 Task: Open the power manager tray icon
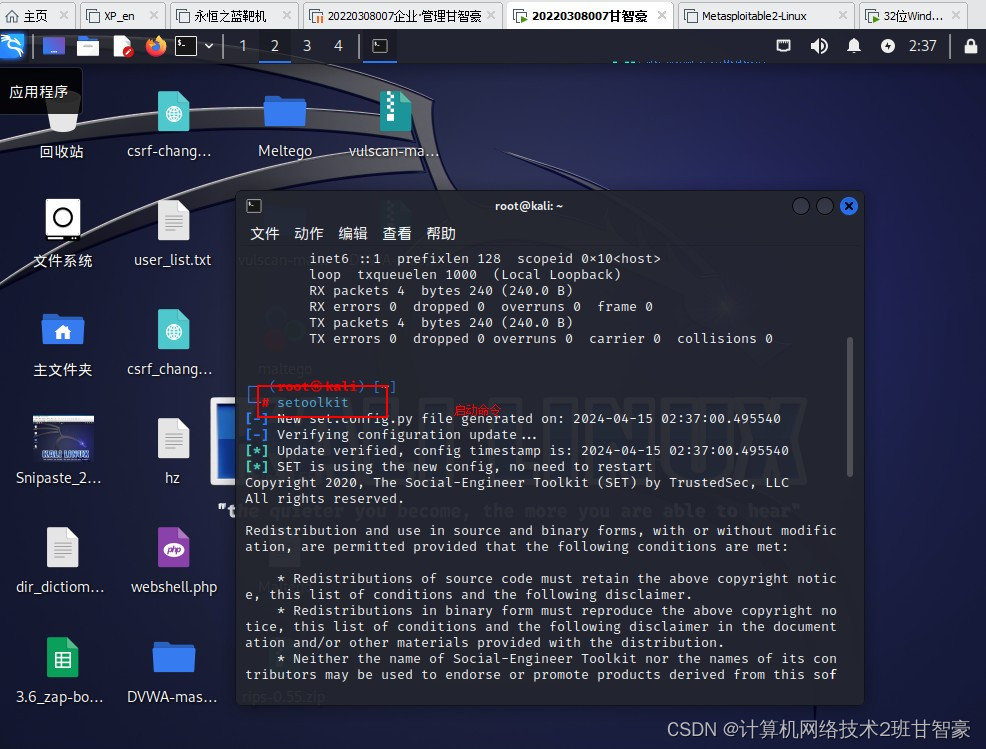[887, 46]
